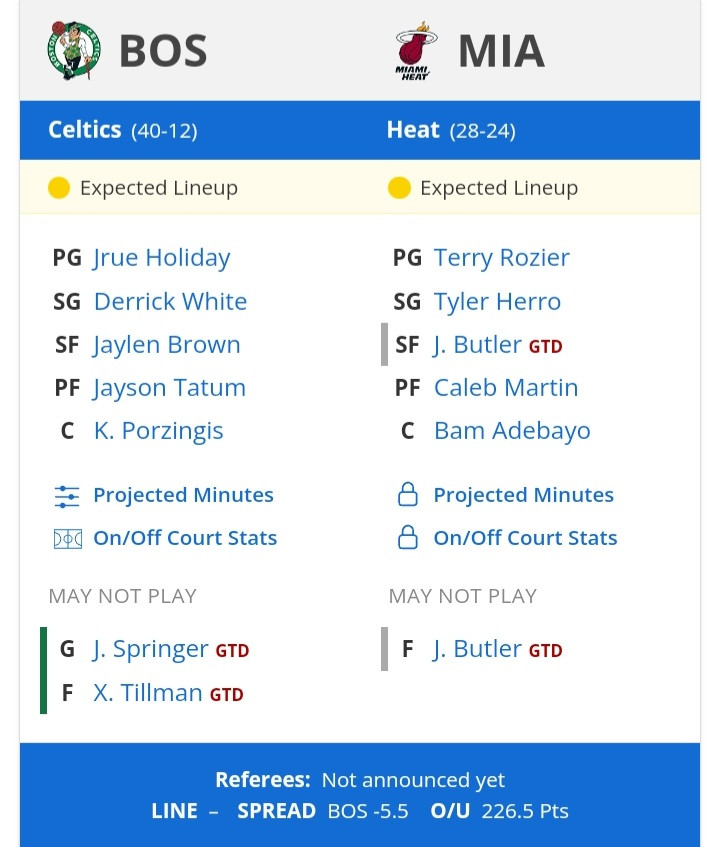Open Jrue Holiday's player page
This screenshot has height=847, width=720.
(162, 258)
